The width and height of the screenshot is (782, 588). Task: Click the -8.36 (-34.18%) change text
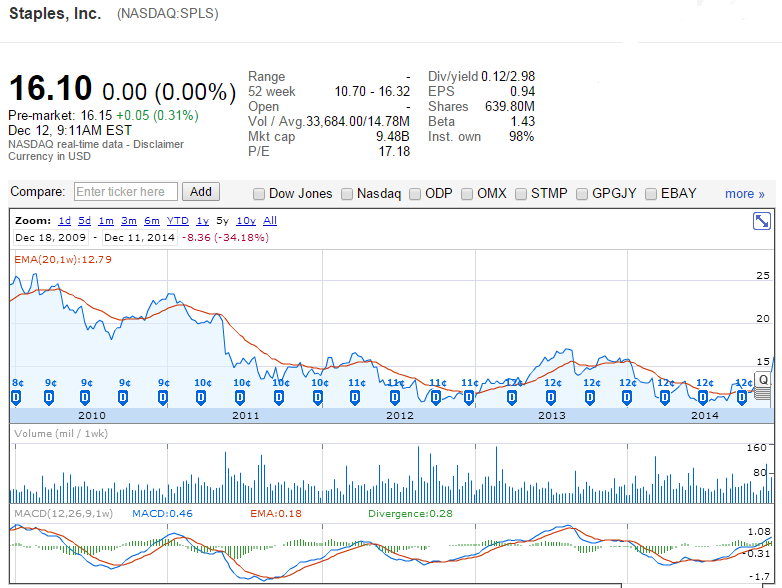(225, 237)
